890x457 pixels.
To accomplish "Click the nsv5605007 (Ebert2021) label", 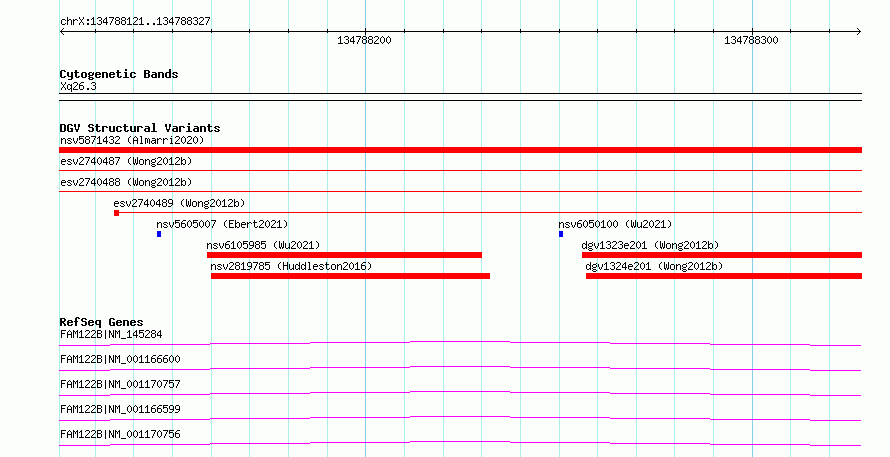I will point(222,224).
